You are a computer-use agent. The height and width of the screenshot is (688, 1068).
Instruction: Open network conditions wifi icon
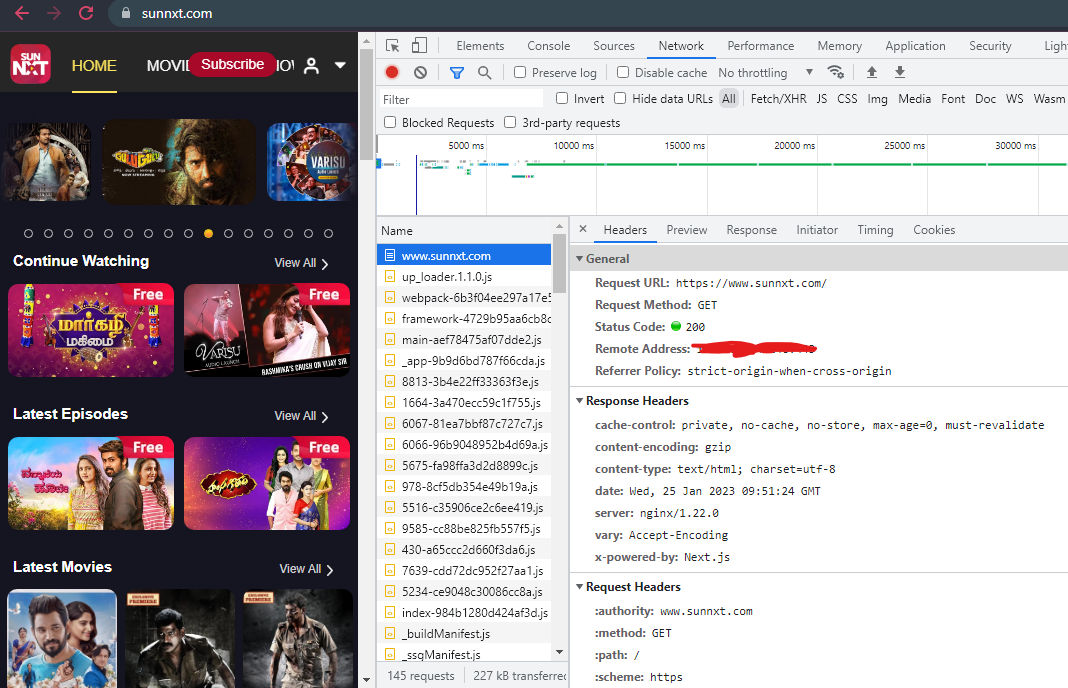click(835, 72)
